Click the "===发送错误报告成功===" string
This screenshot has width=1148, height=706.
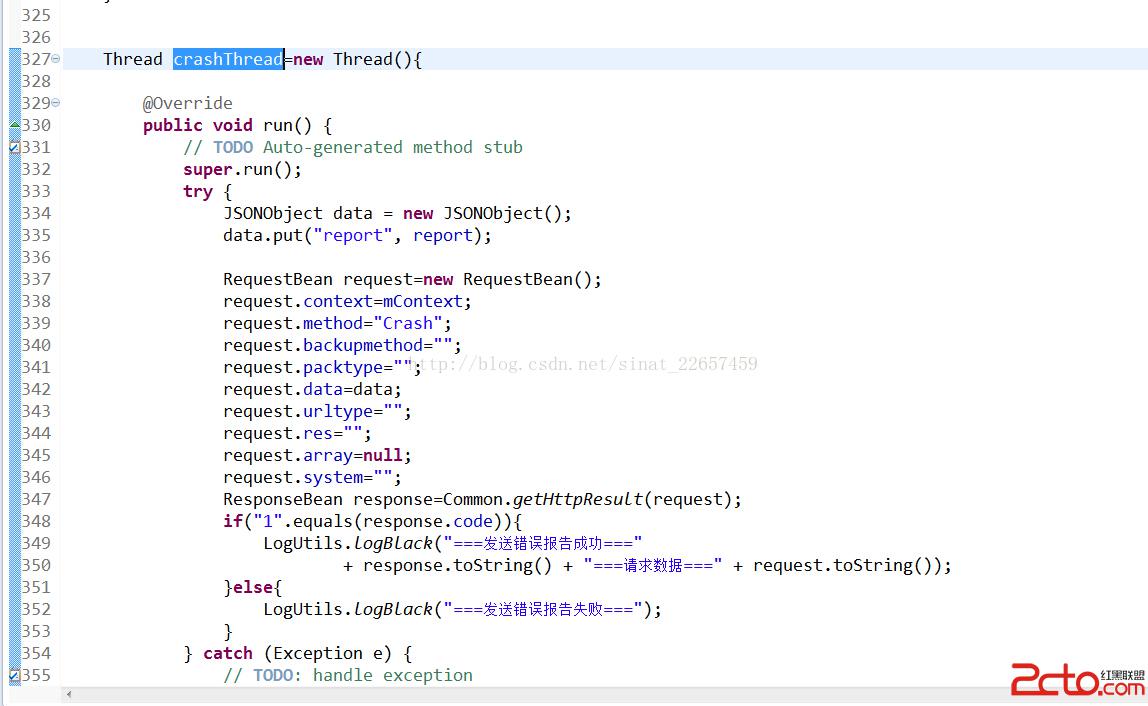(543, 543)
